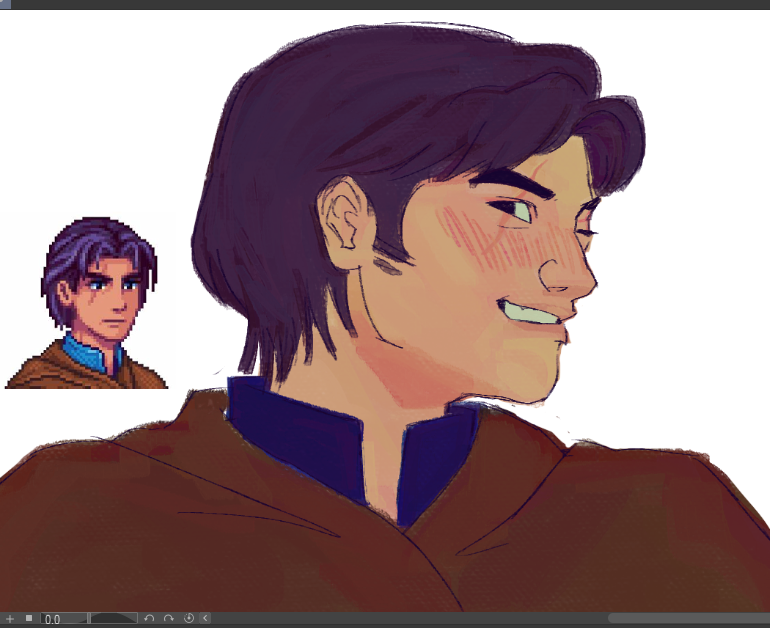Image resolution: width=770 pixels, height=628 pixels.
Task: Click the rotate canvas right arrow
Action: click(x=169, y=619)
